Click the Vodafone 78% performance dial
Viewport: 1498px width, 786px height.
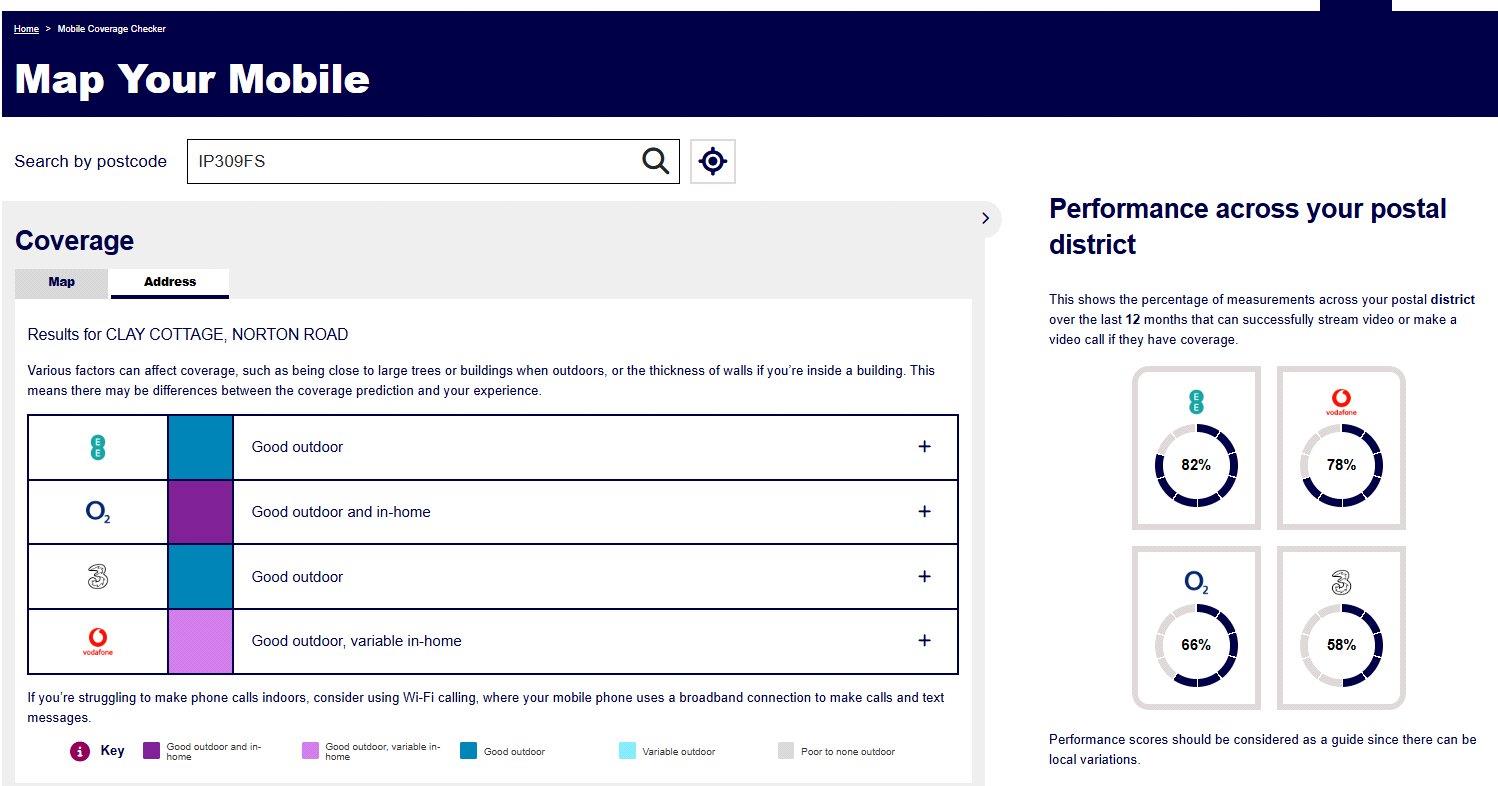[1341, 465]
